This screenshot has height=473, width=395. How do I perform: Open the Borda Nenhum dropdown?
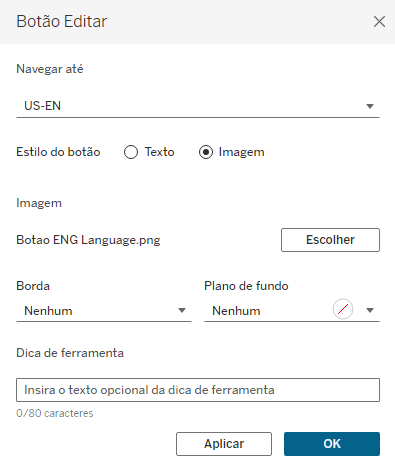[x=104, y=311]
